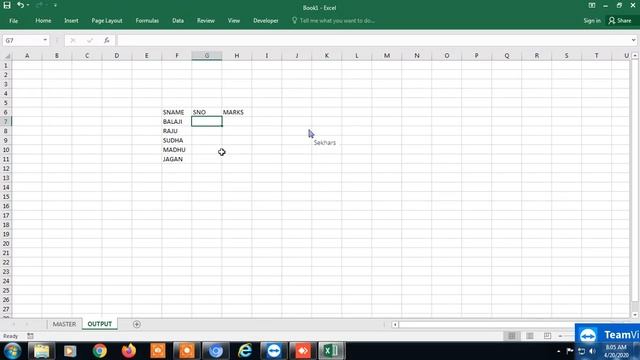The width and height of the screenshot is (640, 360).
Task: Select row 12 header
Action: pyautogui.click(x=6, y=169)
